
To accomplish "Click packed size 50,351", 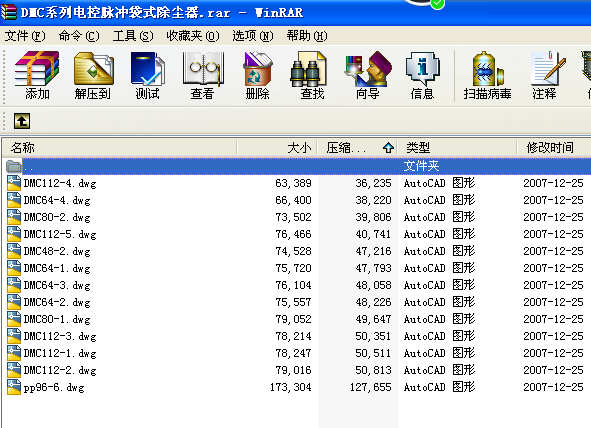I will pos(373,336).
